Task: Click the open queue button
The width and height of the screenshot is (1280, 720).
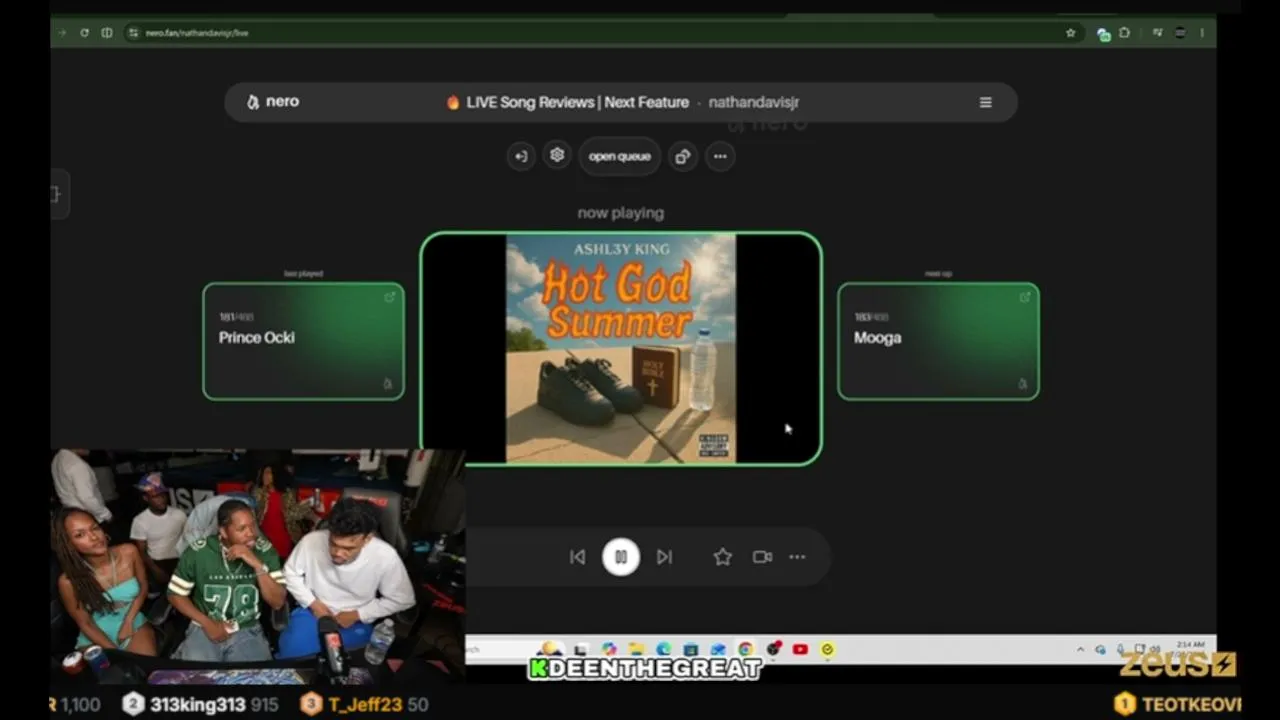Action: pos(619,156)
